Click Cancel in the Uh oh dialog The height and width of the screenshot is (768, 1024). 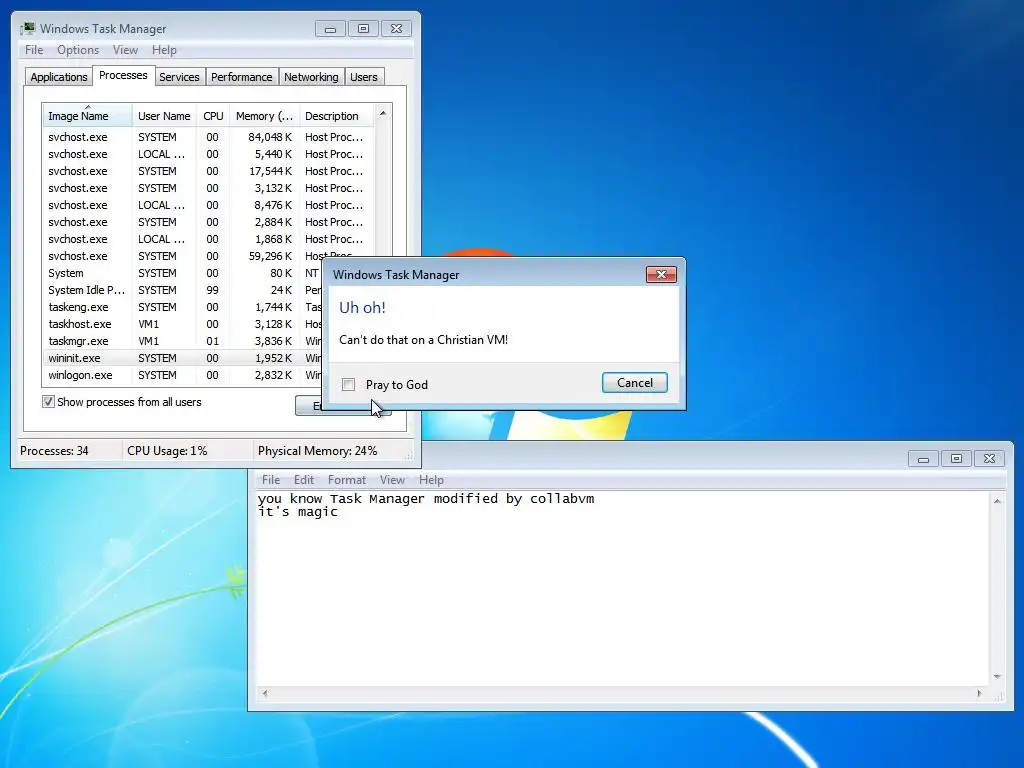635,383
